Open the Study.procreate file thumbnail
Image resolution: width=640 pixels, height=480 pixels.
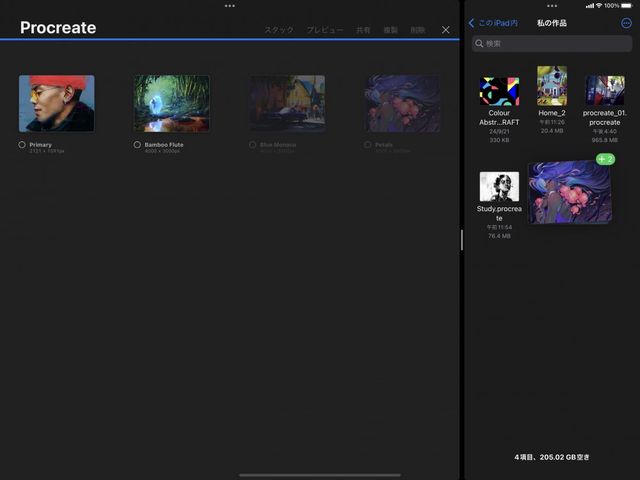tap(499, 186)
